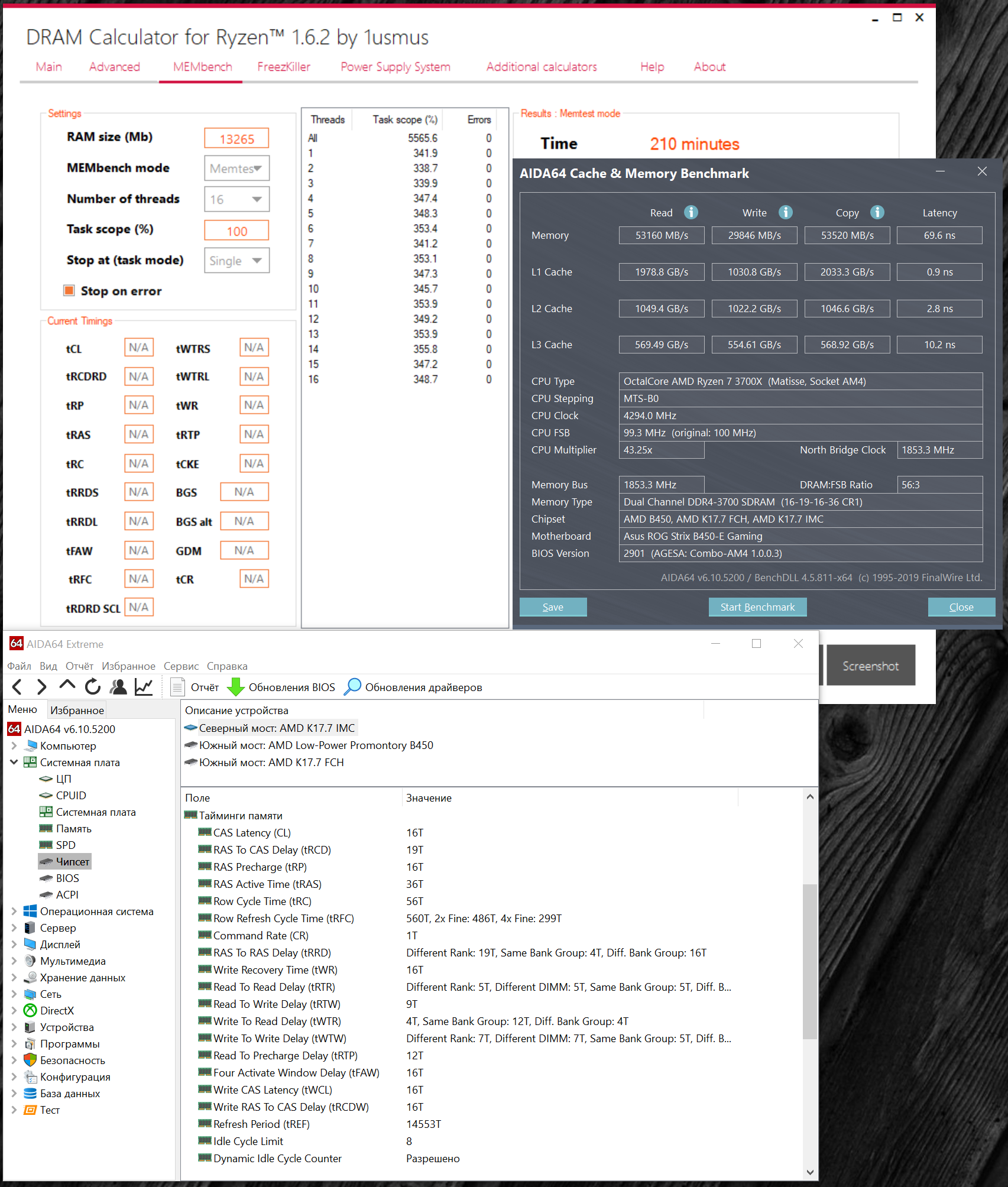Click the Start Benchmark button
Screen dimensions: 1008x1187
[757, 607]
